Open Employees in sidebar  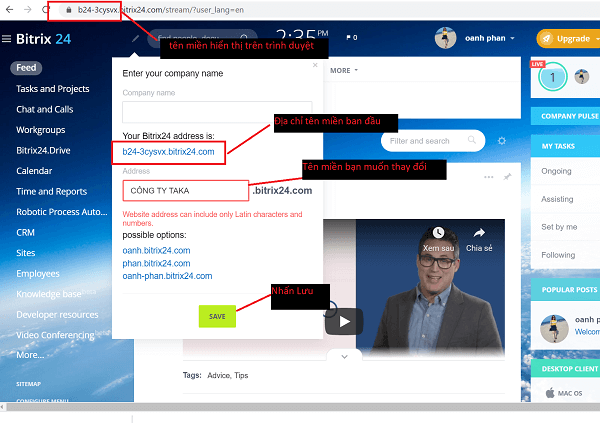pos(38,274)
